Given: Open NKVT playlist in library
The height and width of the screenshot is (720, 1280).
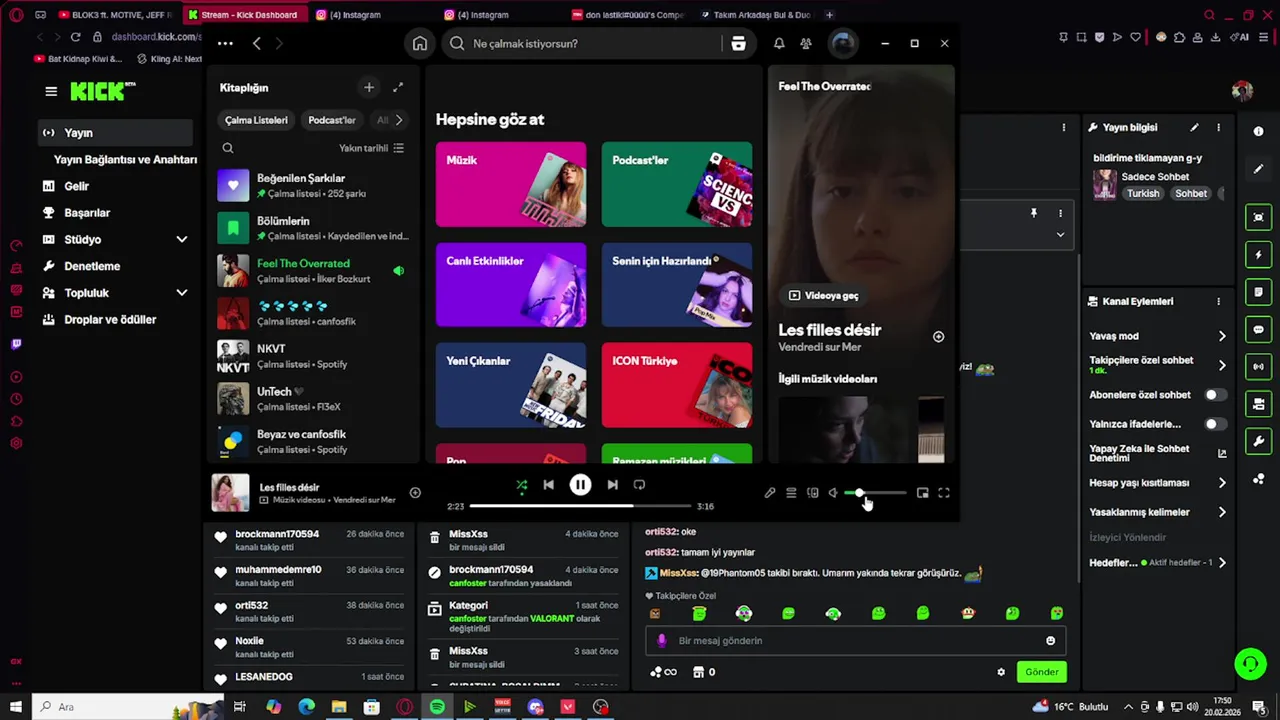Looking at the screenshot, I should coord(313,356).
